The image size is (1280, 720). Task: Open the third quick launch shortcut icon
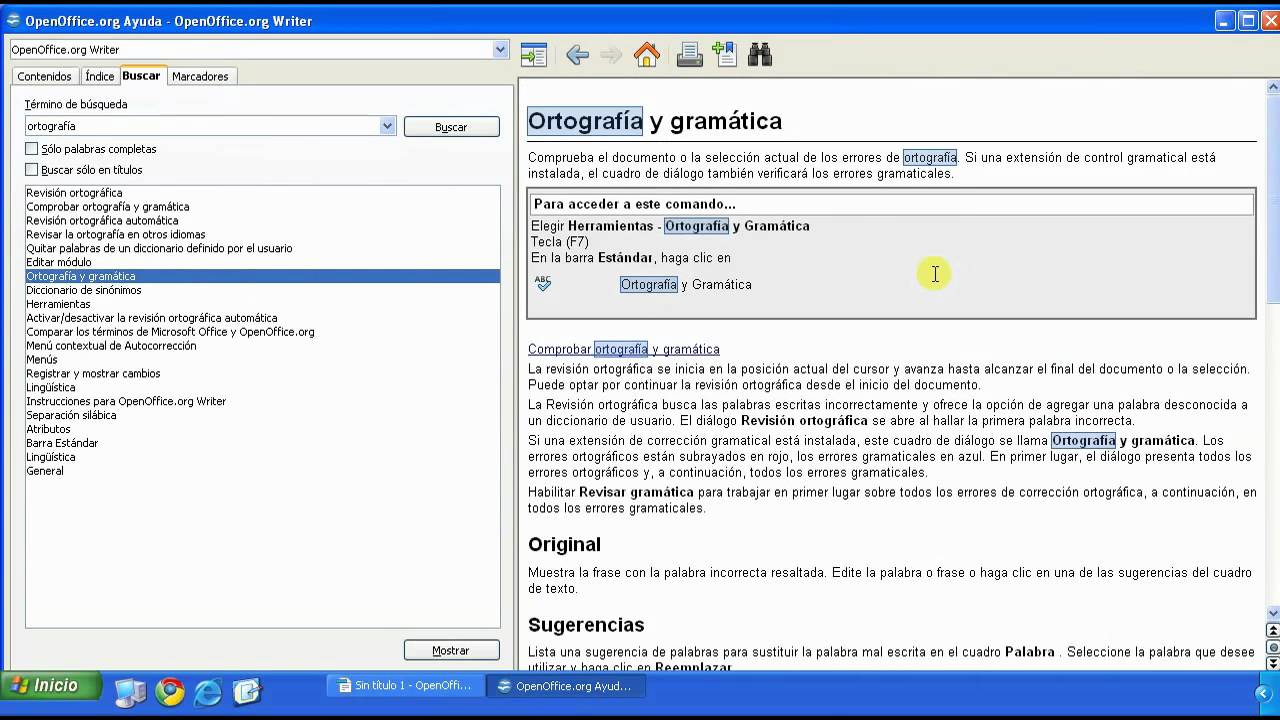(208, 691)
